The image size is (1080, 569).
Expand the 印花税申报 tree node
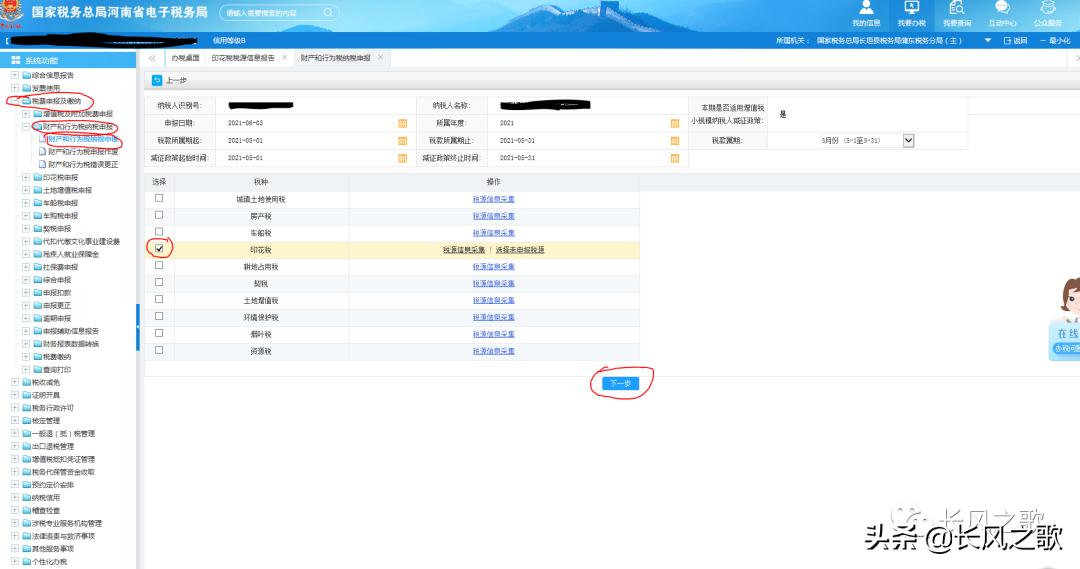(x=26, y=178)
